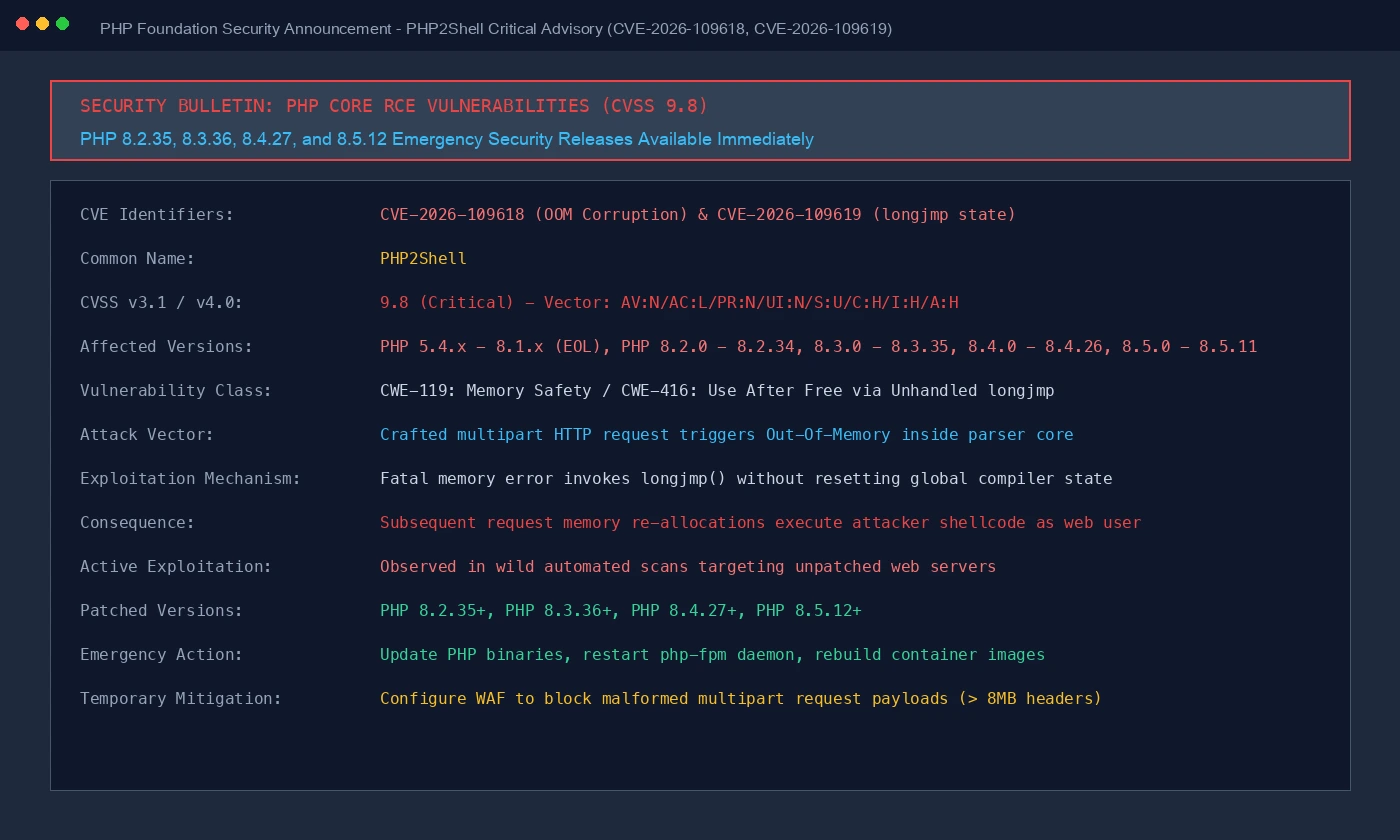The height and width of the screenshot is (840, 1400).
Task: Select the red SECURITY BULLETIN heading line
Action: pos(394,106)
